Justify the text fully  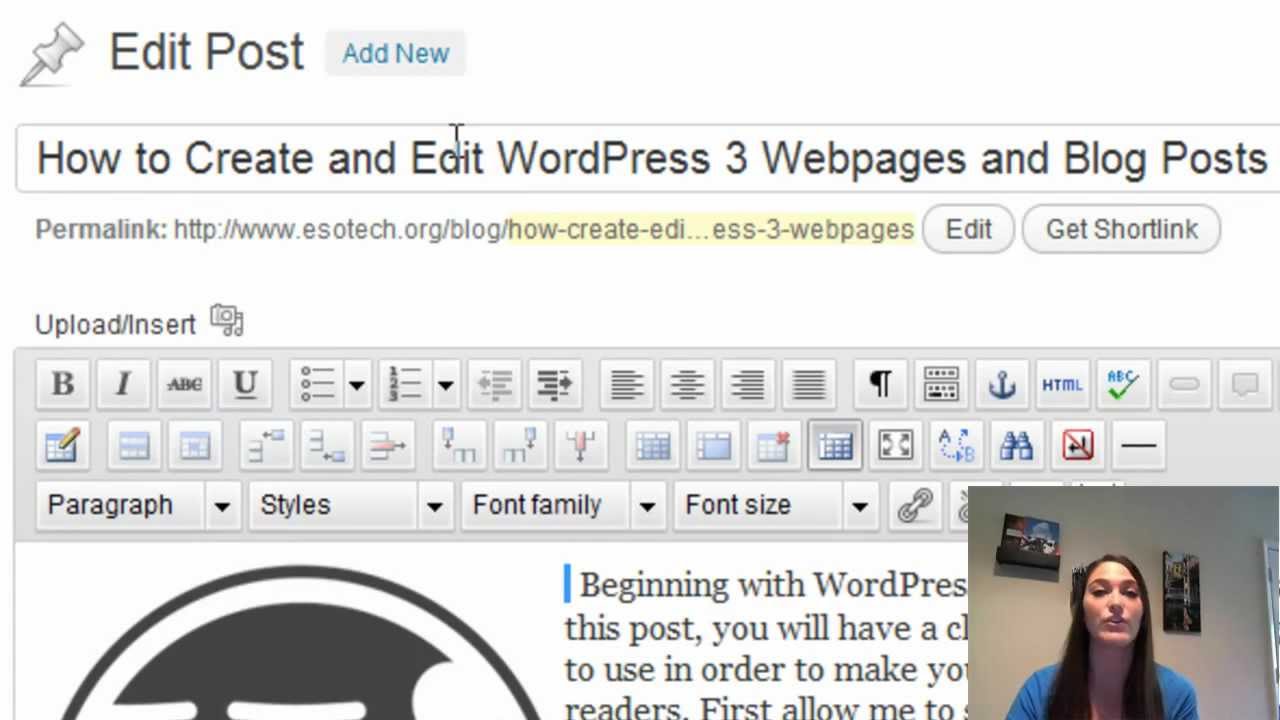point(809,385)
